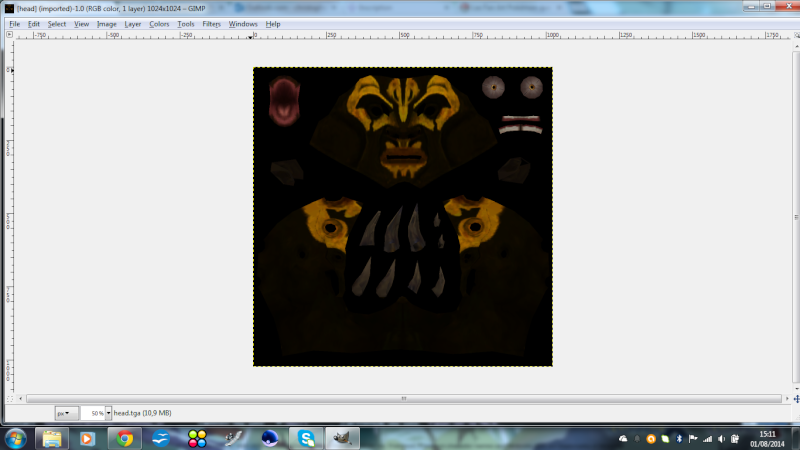This screenshot has width=800, height=450.
Task: Click the vertical scrollbar thumb
Action: pos(796,217)
